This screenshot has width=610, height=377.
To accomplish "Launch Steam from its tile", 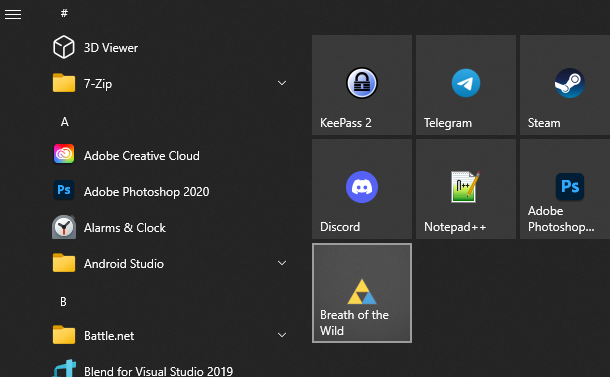I will pos(565,85).
